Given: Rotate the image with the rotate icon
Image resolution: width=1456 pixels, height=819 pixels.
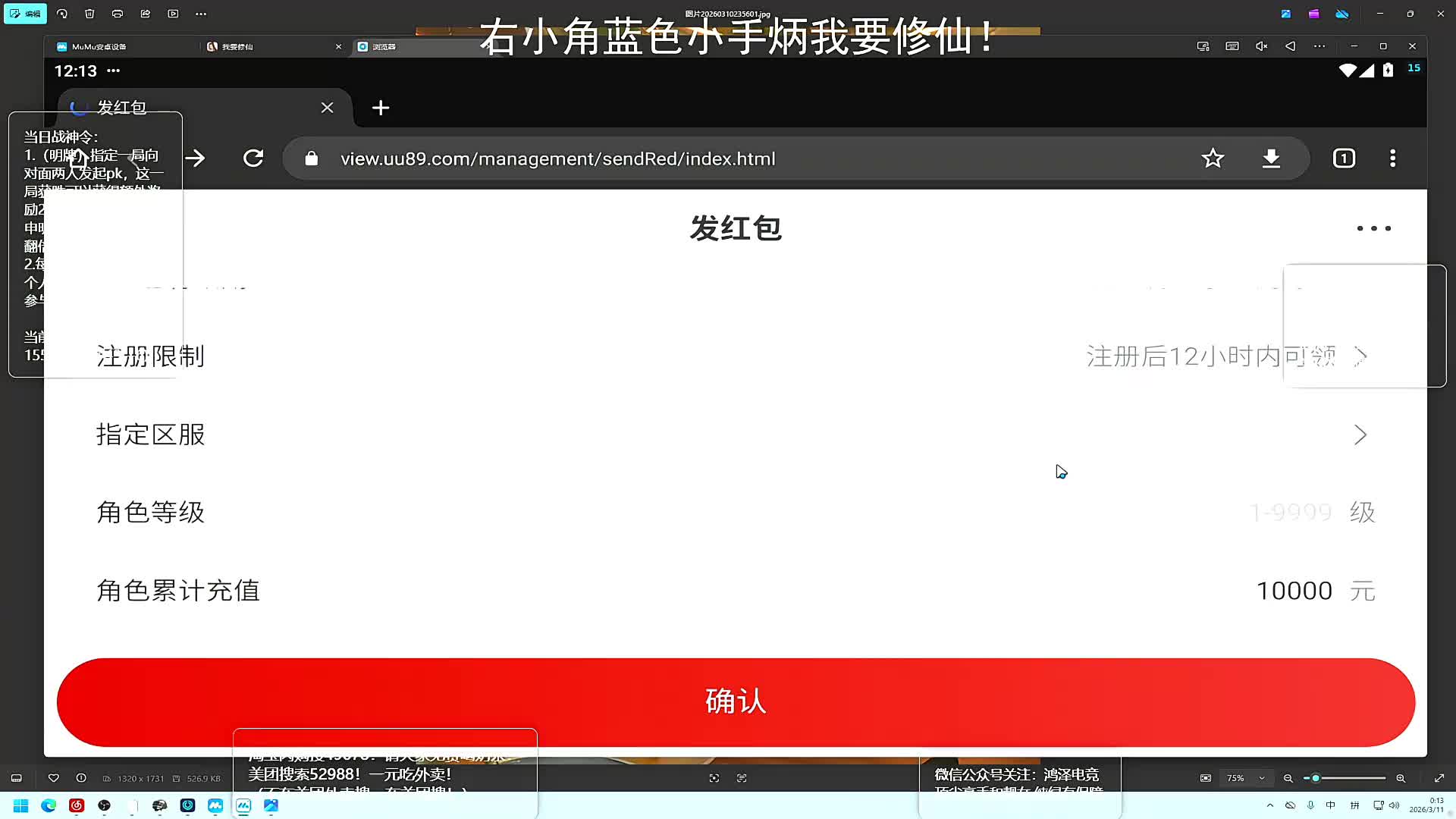Looking at the screenshot, I should pyautogui.click(x=62, y=14).
